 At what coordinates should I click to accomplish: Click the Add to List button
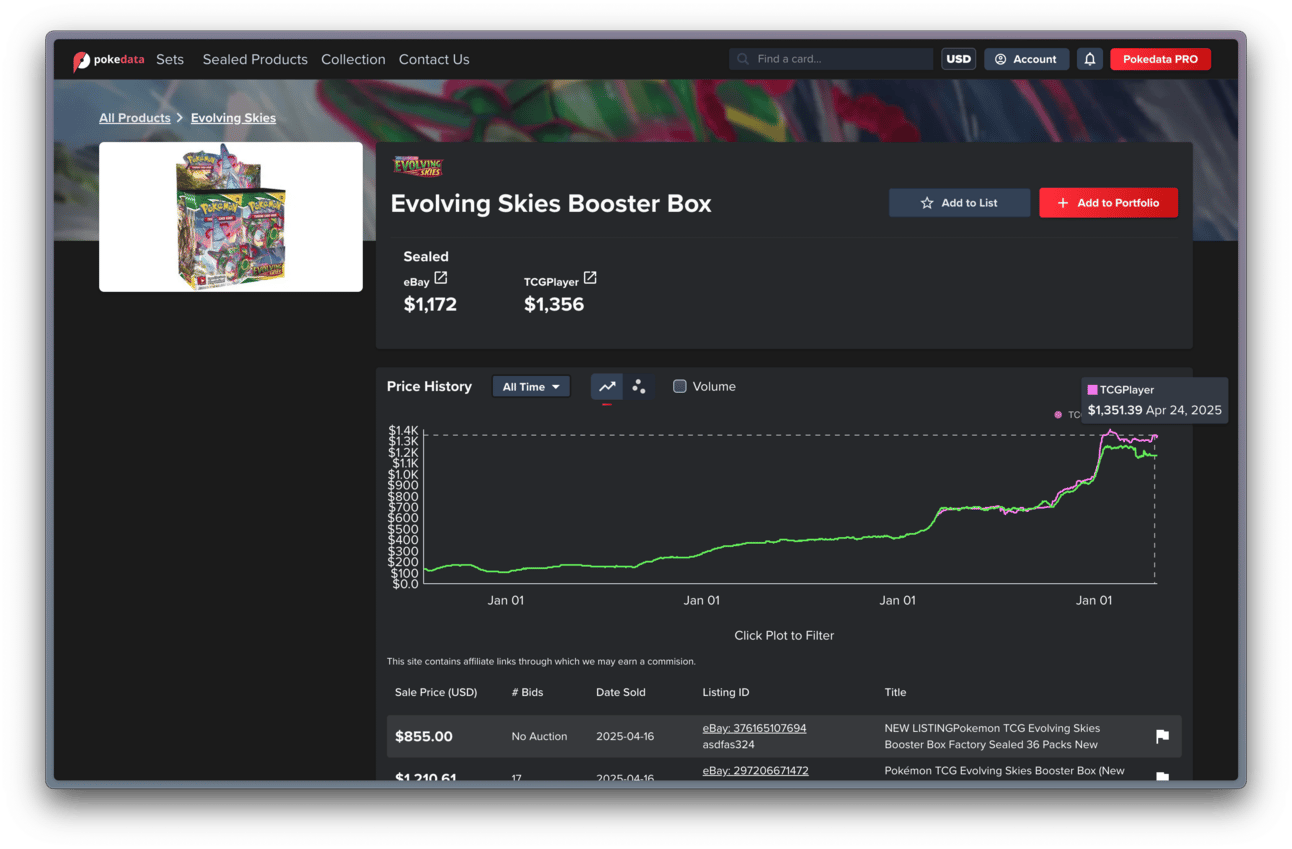[x=959, y=203]
